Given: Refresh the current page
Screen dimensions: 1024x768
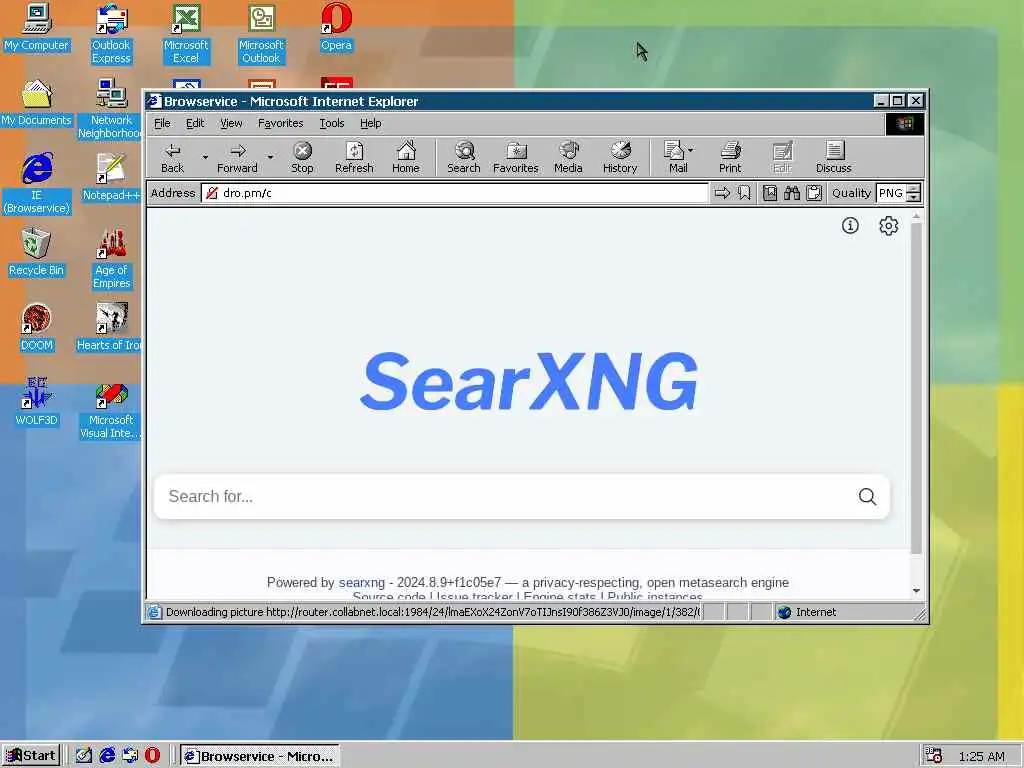Looking at the screenshot, I should 354,157.
